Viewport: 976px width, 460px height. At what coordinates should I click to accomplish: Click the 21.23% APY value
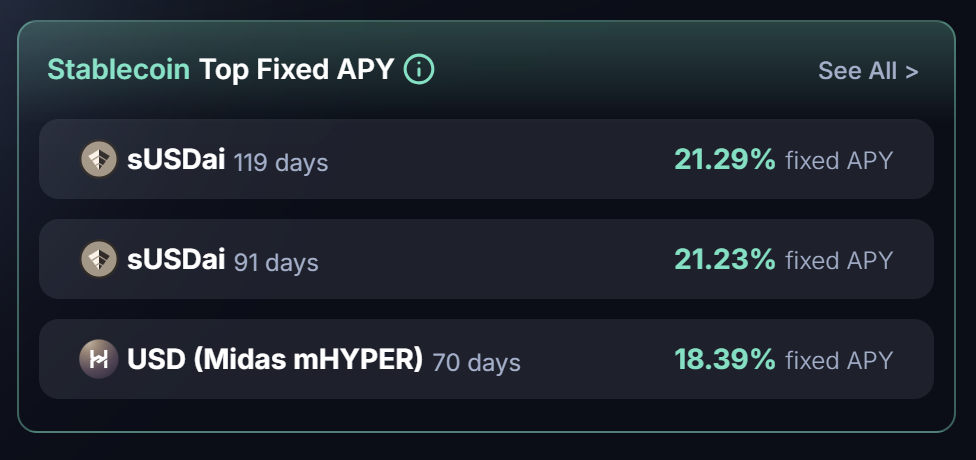tap(725, 259)
